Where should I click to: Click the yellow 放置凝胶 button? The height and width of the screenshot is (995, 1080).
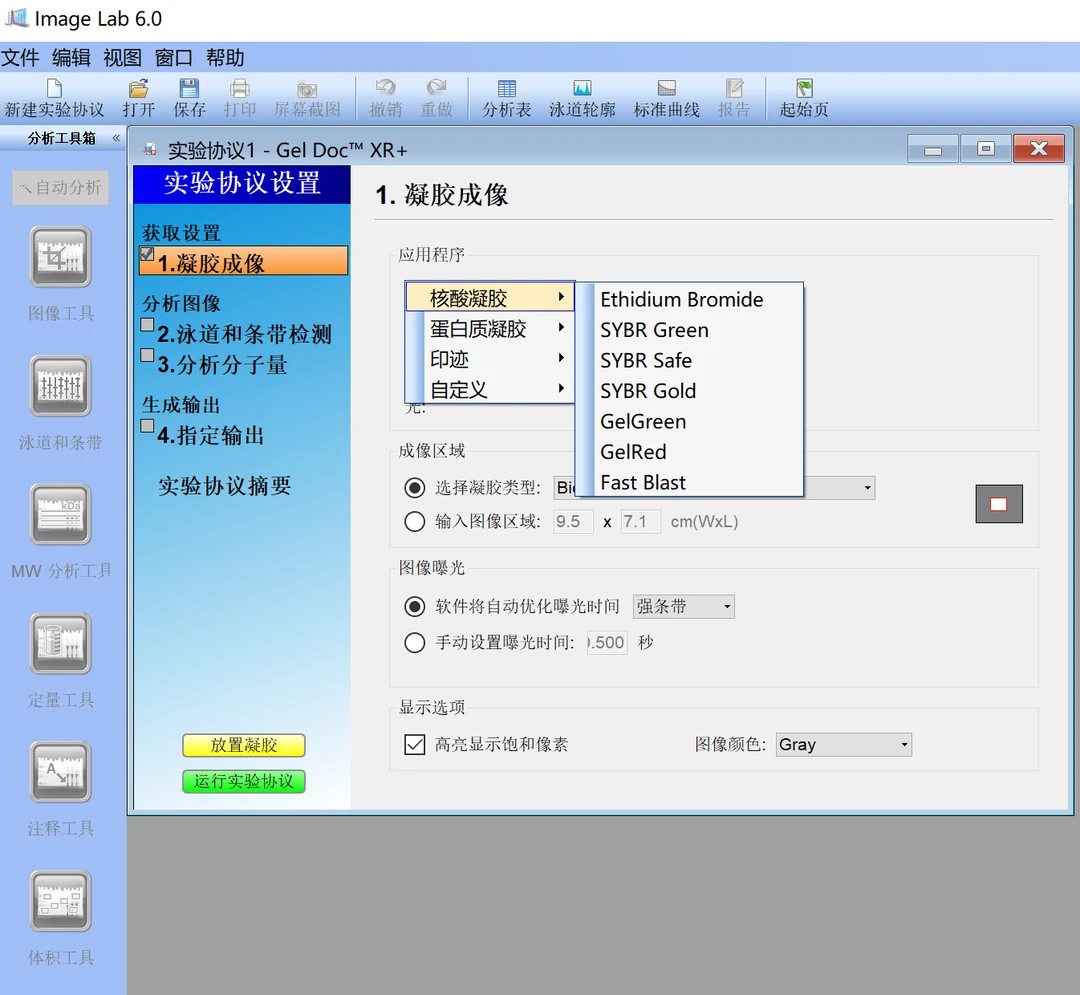(244, 745)
